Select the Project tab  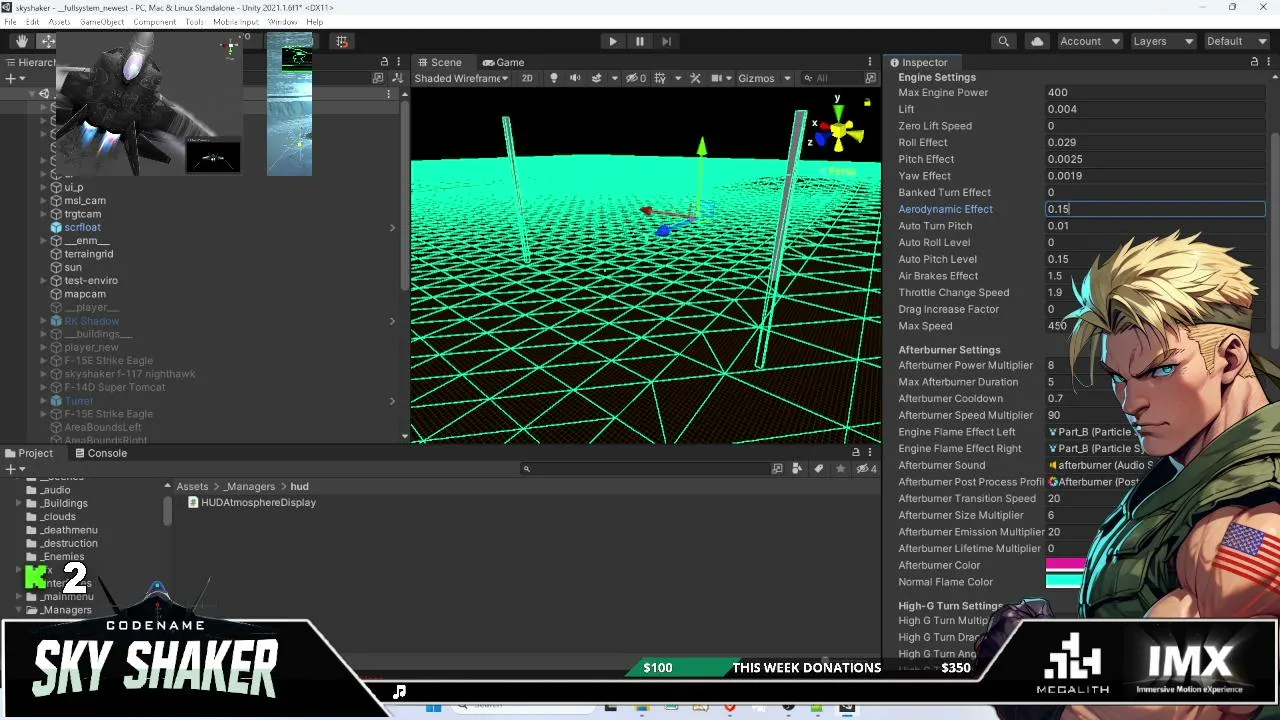pyautogui.click(x=29, y=453)
